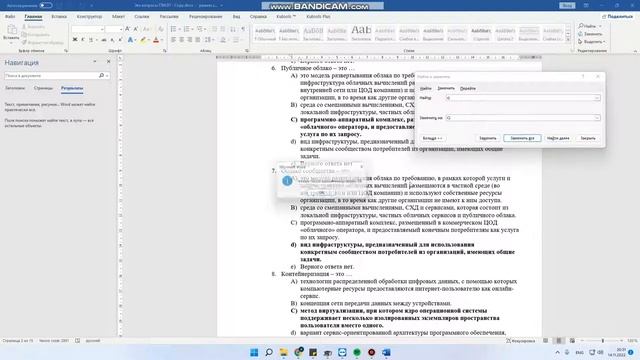The height and width of the screenshot is (360, 640).
Task: Open highlight color dropdown arrow
Action: click(149, 40)
